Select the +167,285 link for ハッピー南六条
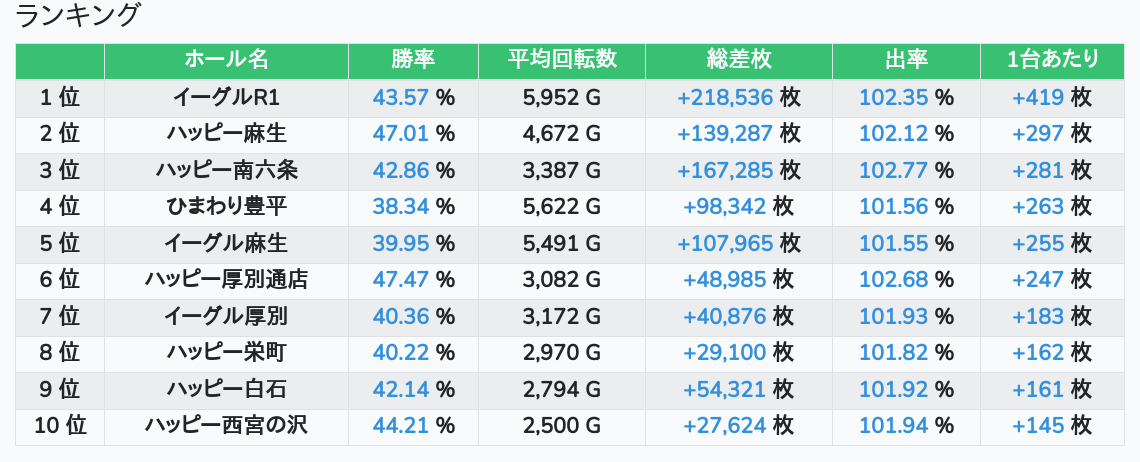The image size is (1140, 462). tap(725, 170)
